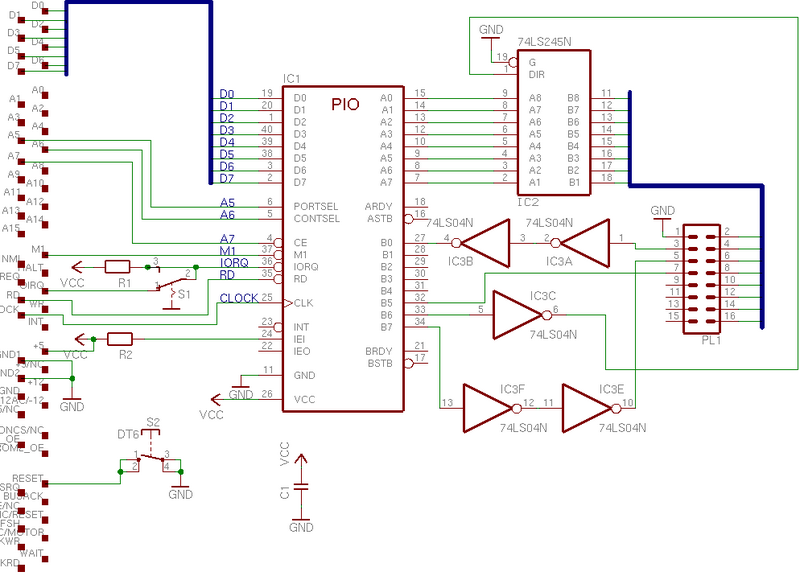The image size is (800, 576).
Task: Click the IC2 reference label
Action: tap(528, 202)
